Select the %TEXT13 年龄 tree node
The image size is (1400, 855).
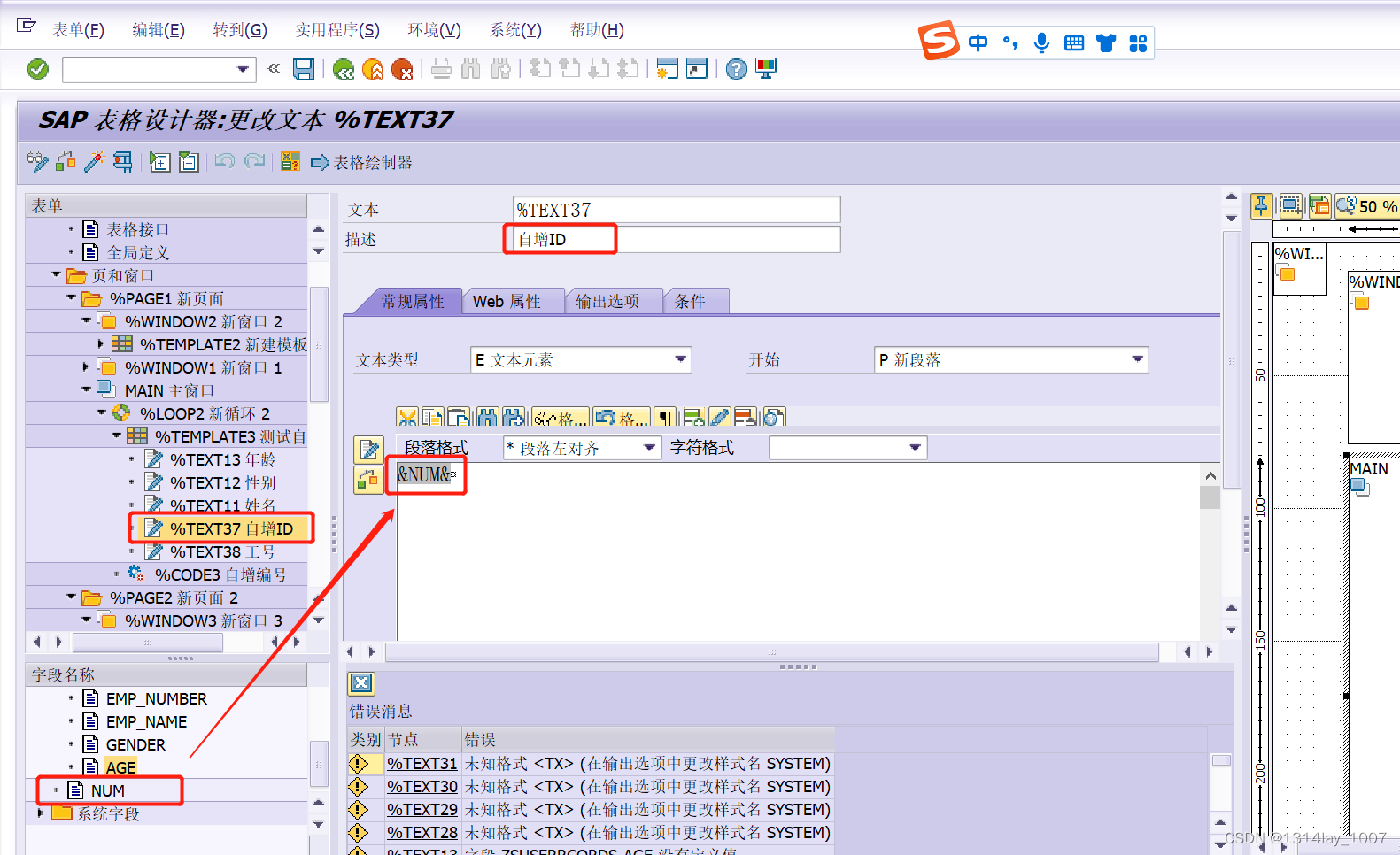coord(223,459)
